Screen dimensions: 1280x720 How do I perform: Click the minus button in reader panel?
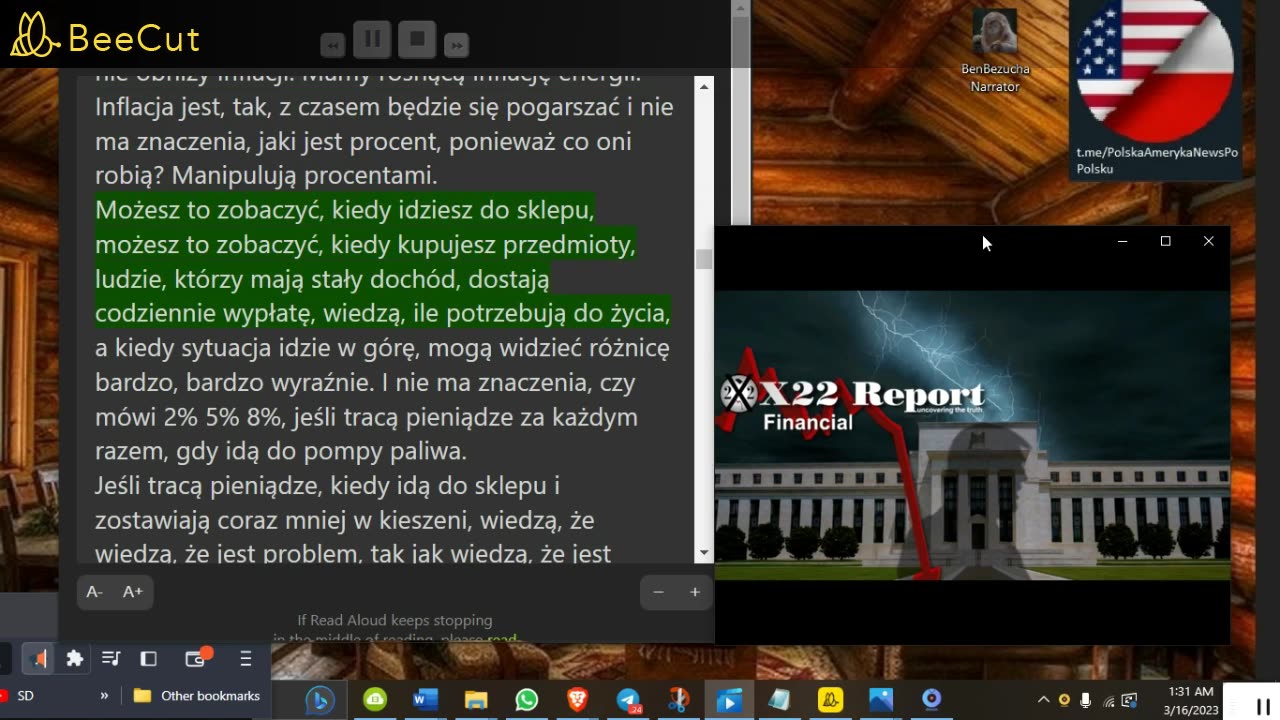[658, 592]
